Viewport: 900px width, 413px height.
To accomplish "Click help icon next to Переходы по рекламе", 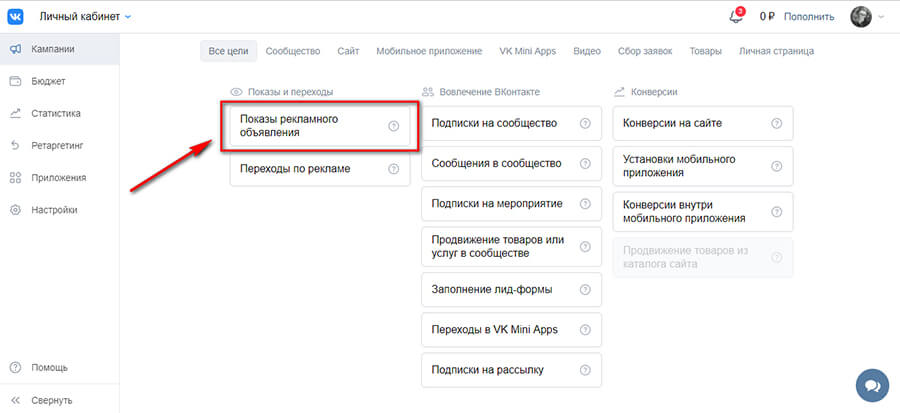I will 393,169.
